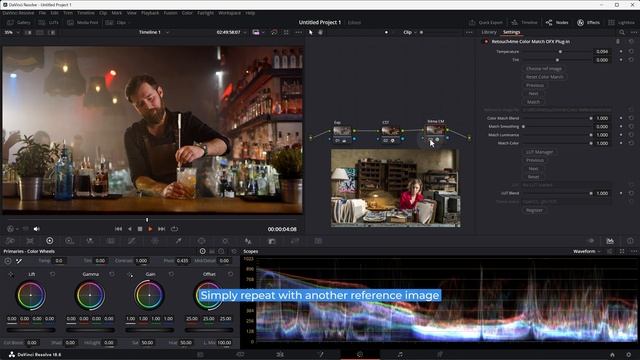Open the node graph ellipsis options menu

pos(469,32)
